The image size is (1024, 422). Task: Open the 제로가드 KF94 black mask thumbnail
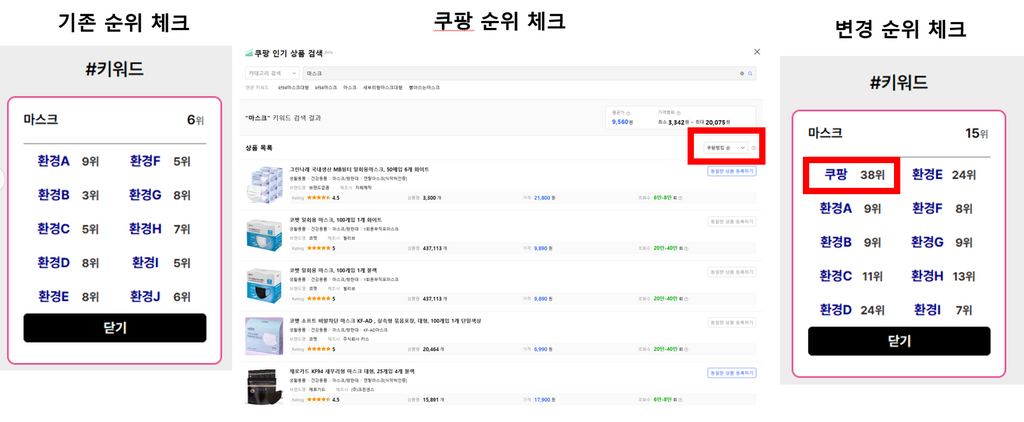(x=264, y=387)
